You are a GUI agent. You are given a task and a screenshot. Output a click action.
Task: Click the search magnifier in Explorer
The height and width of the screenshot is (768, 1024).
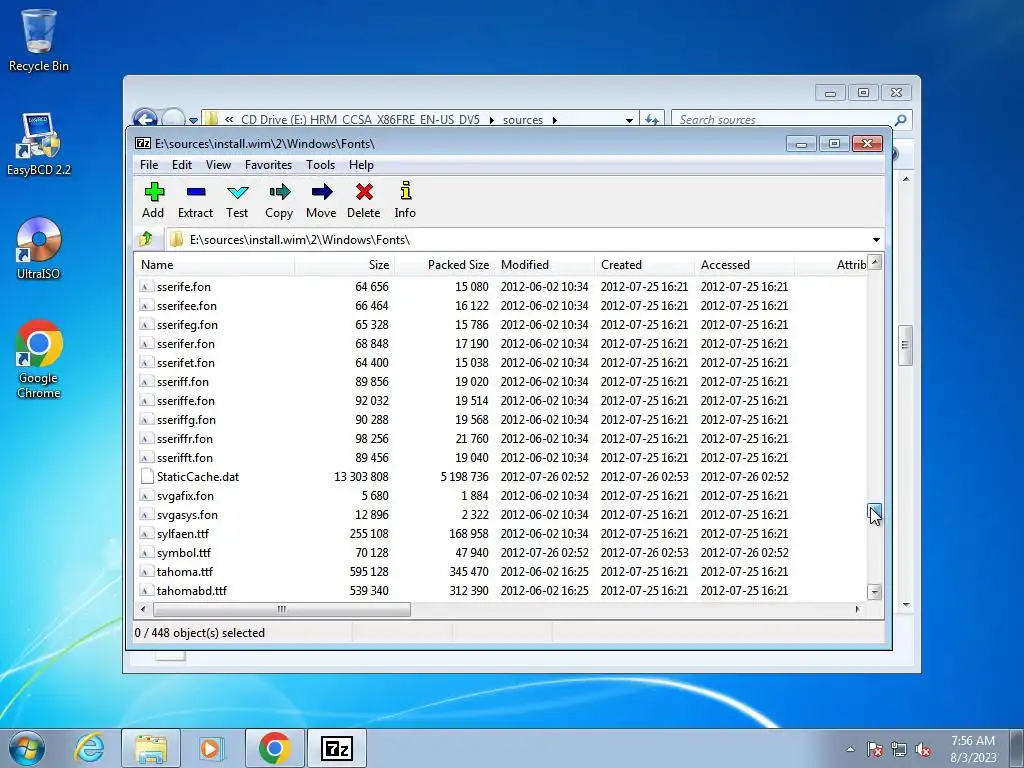pyautogui.click(x=900, y=120)
